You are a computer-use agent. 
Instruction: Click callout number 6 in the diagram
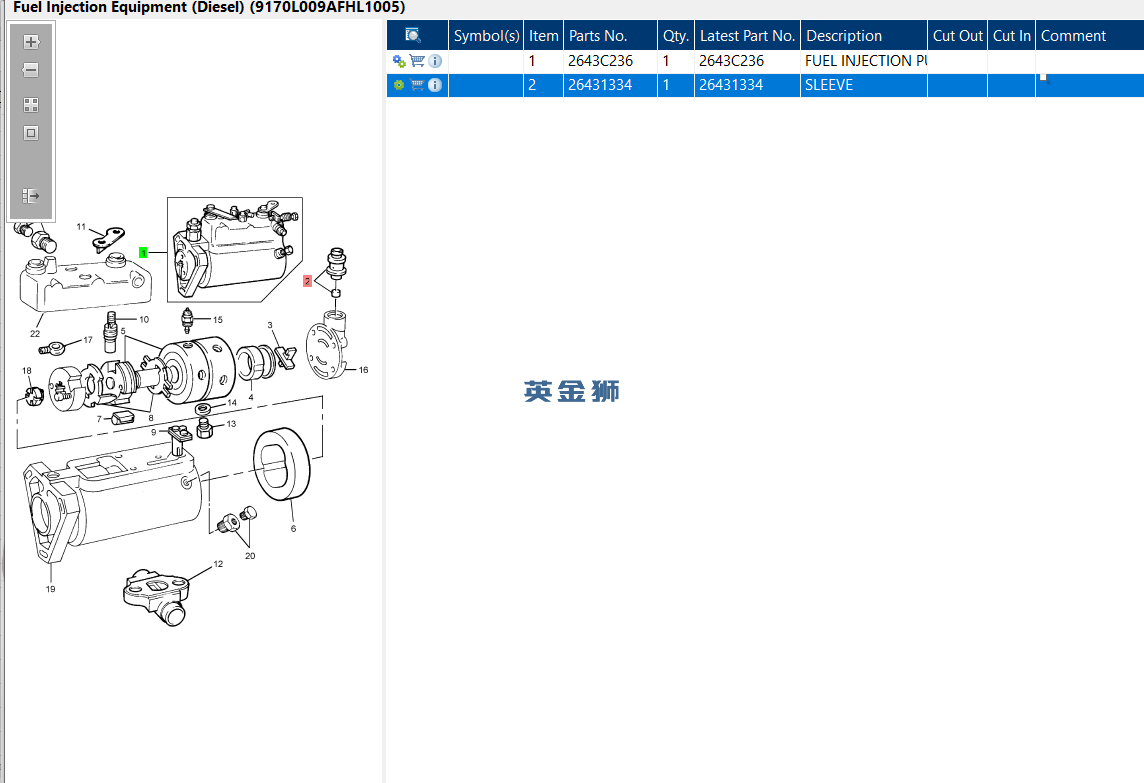[x=293, y=528]
